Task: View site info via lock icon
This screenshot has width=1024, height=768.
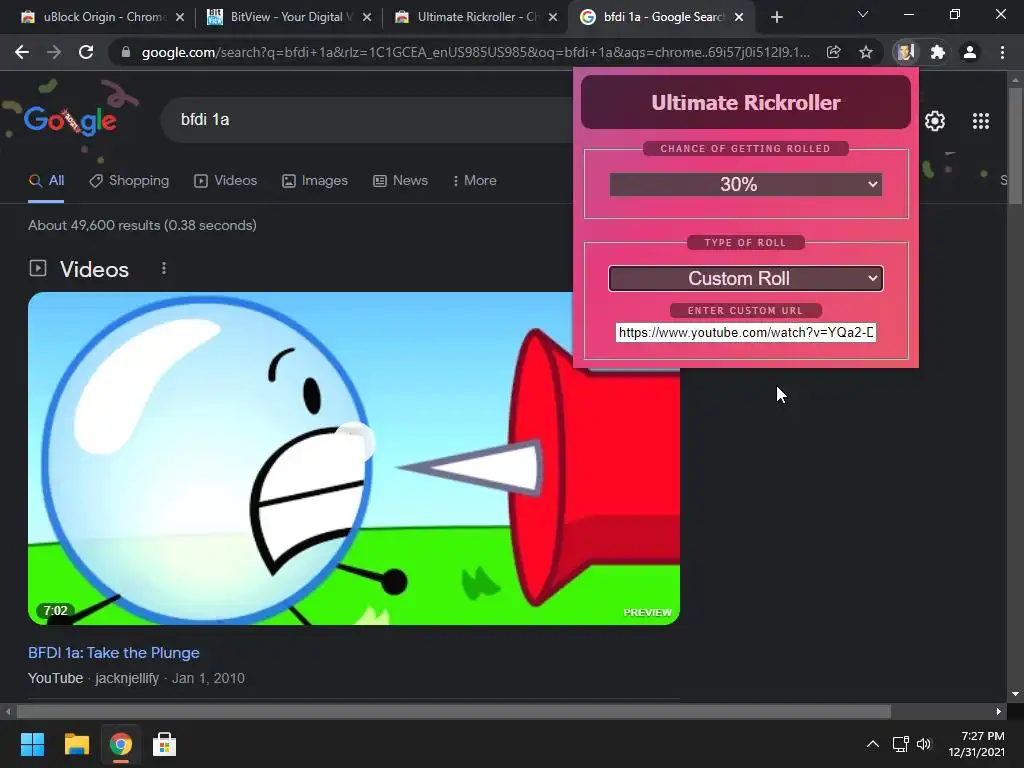Action: 126,52
